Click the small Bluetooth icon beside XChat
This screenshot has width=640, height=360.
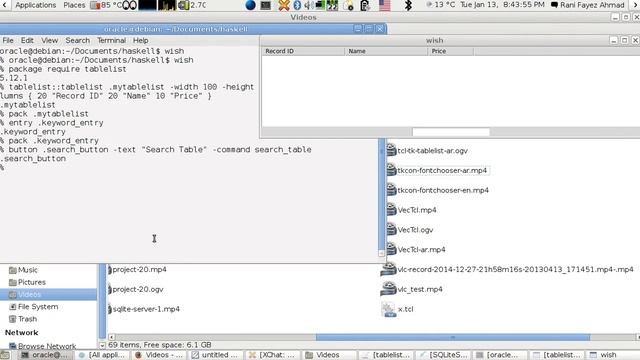tap(297, 5)
